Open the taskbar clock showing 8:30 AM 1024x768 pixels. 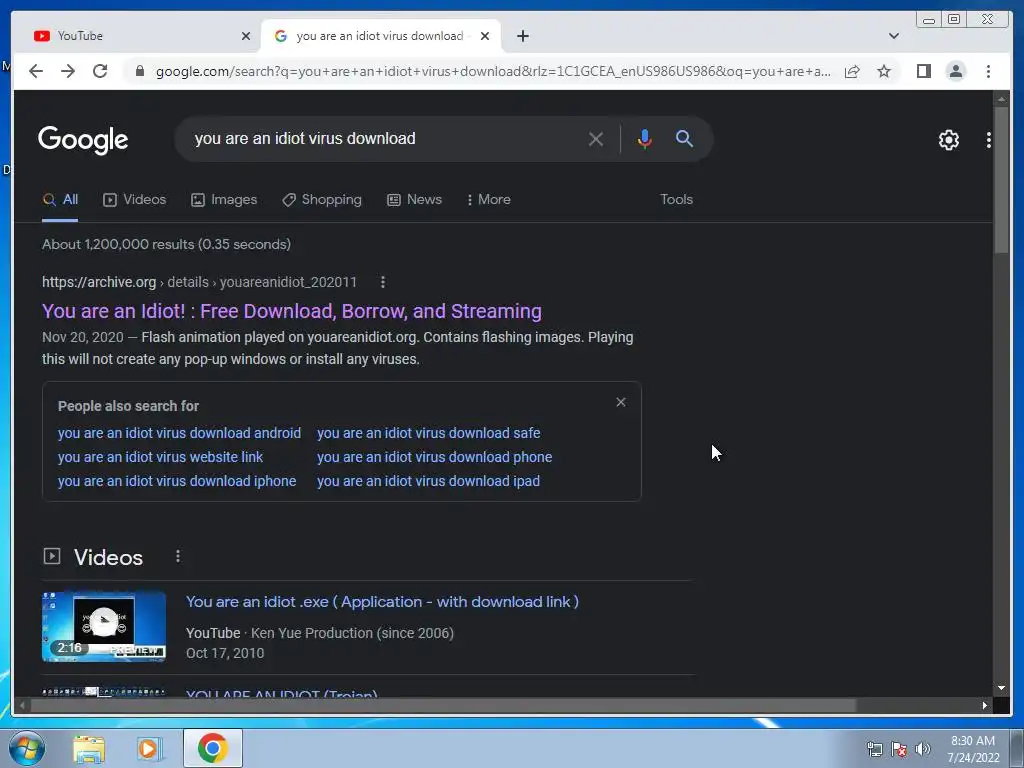973,749
